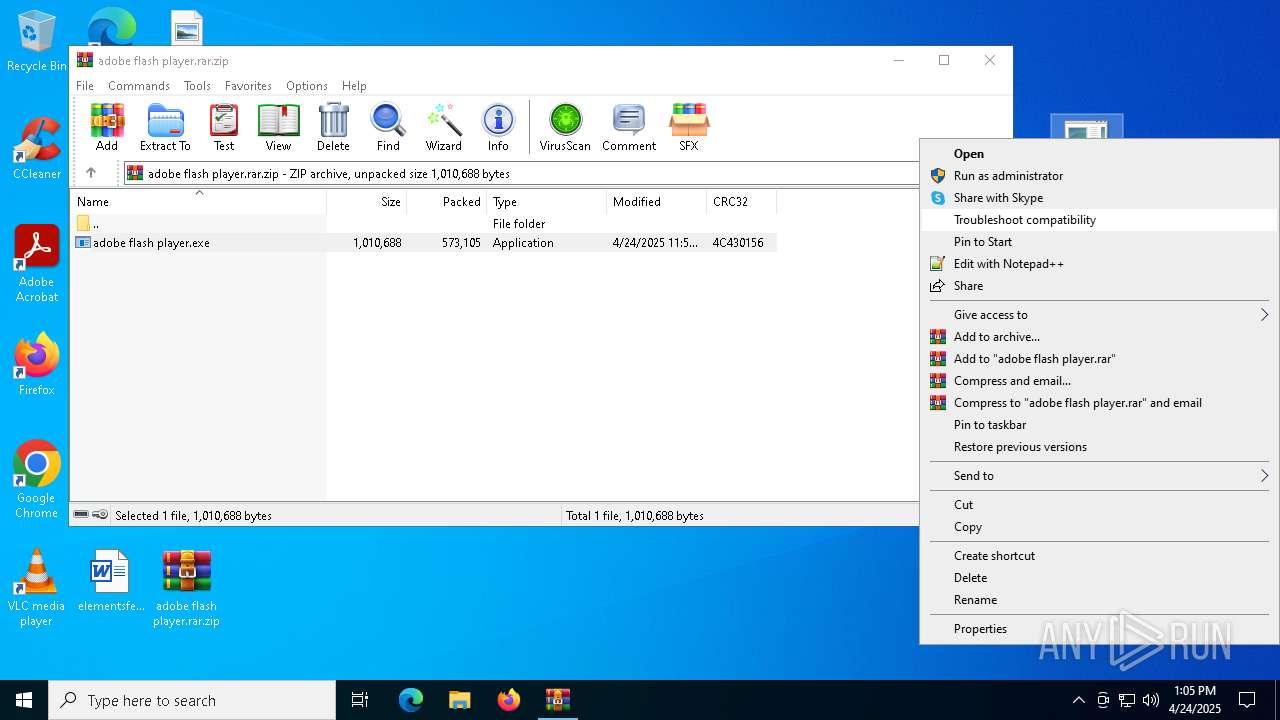This screenshot has width=1280, height=720.
Task: Click Share in the context menu
Action: point(1098,285)
